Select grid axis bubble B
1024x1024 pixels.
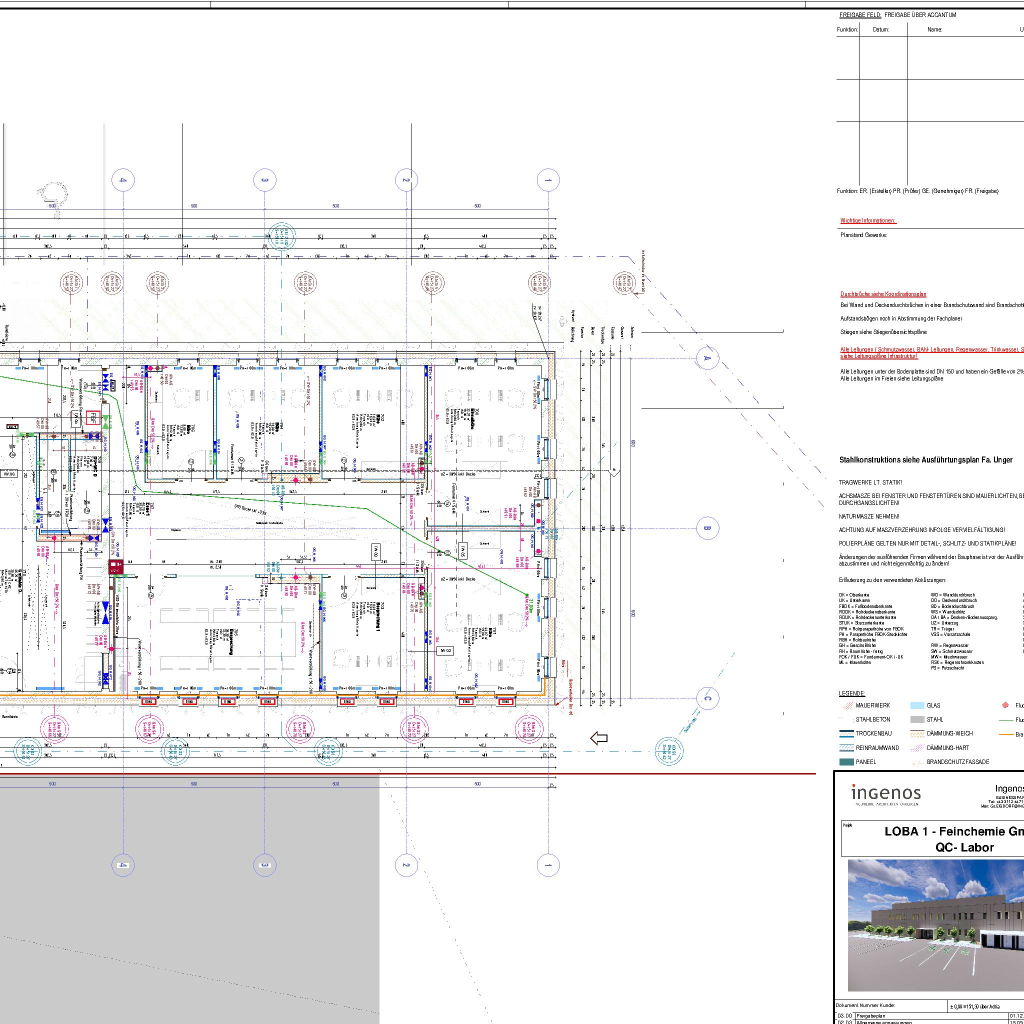(706, 528)
